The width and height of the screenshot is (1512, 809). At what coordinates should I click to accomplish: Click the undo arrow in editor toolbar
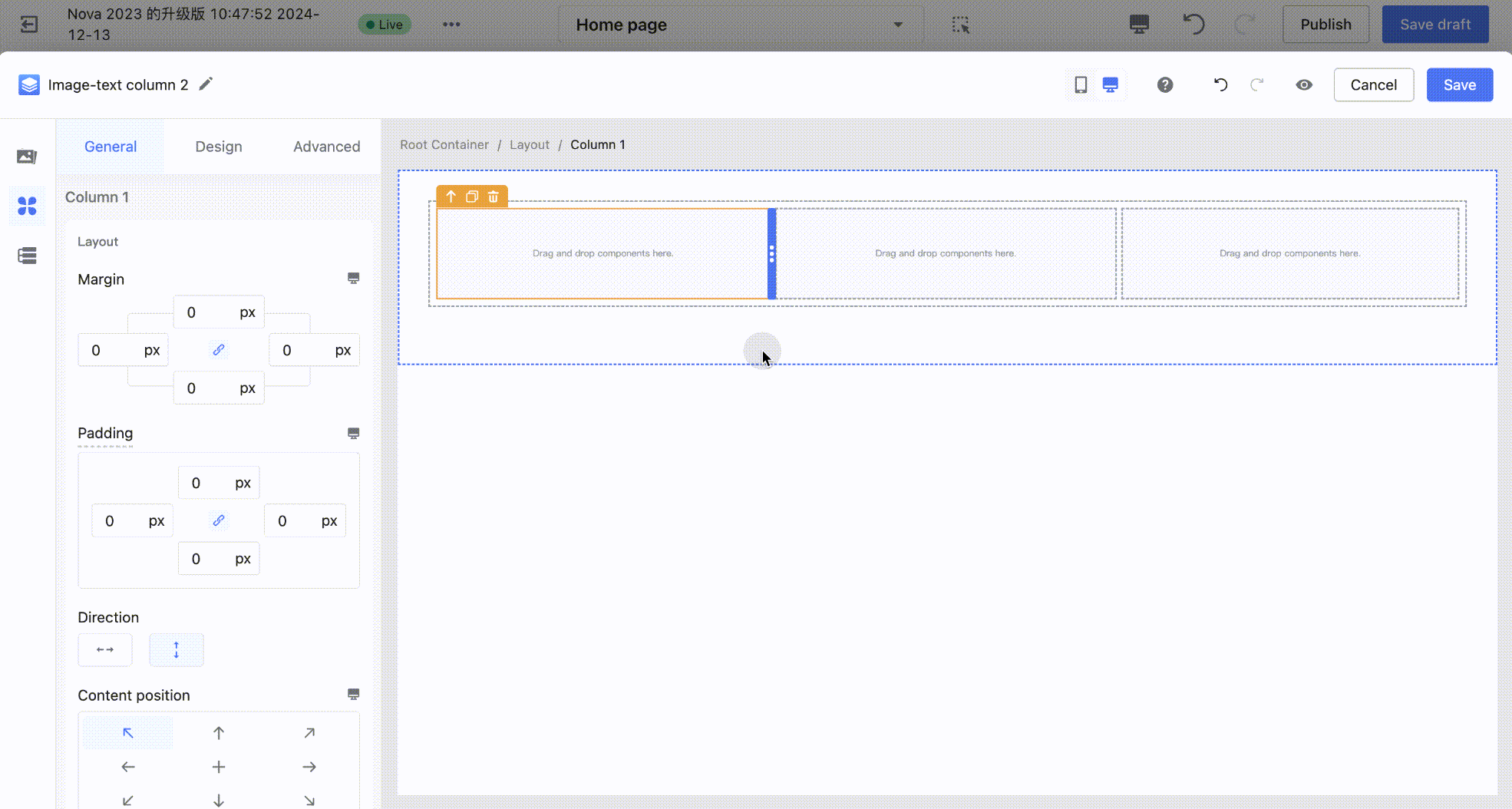coord(1220,84)
